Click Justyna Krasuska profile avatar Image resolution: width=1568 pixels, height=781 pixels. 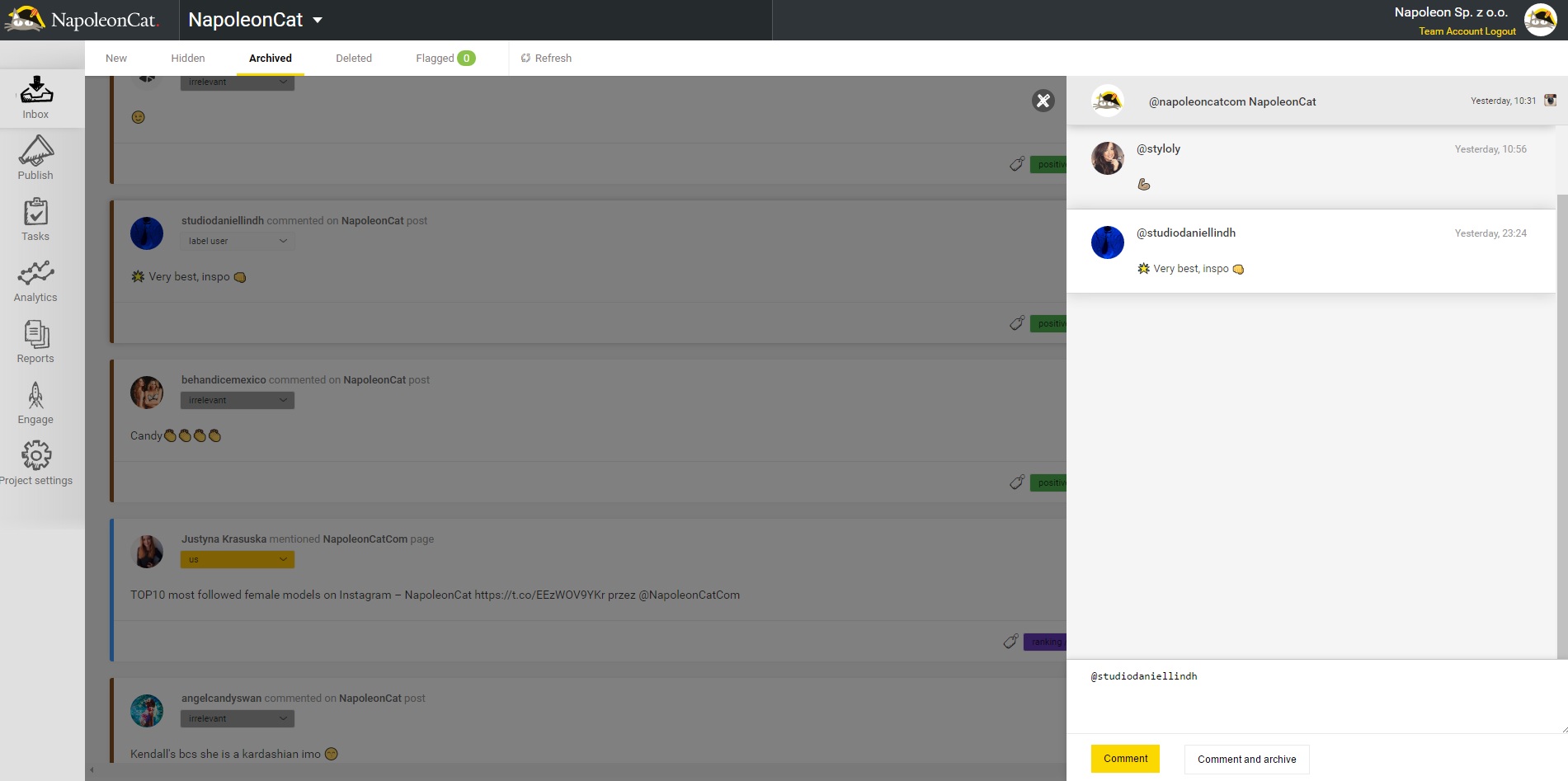[x=147, y=552]
